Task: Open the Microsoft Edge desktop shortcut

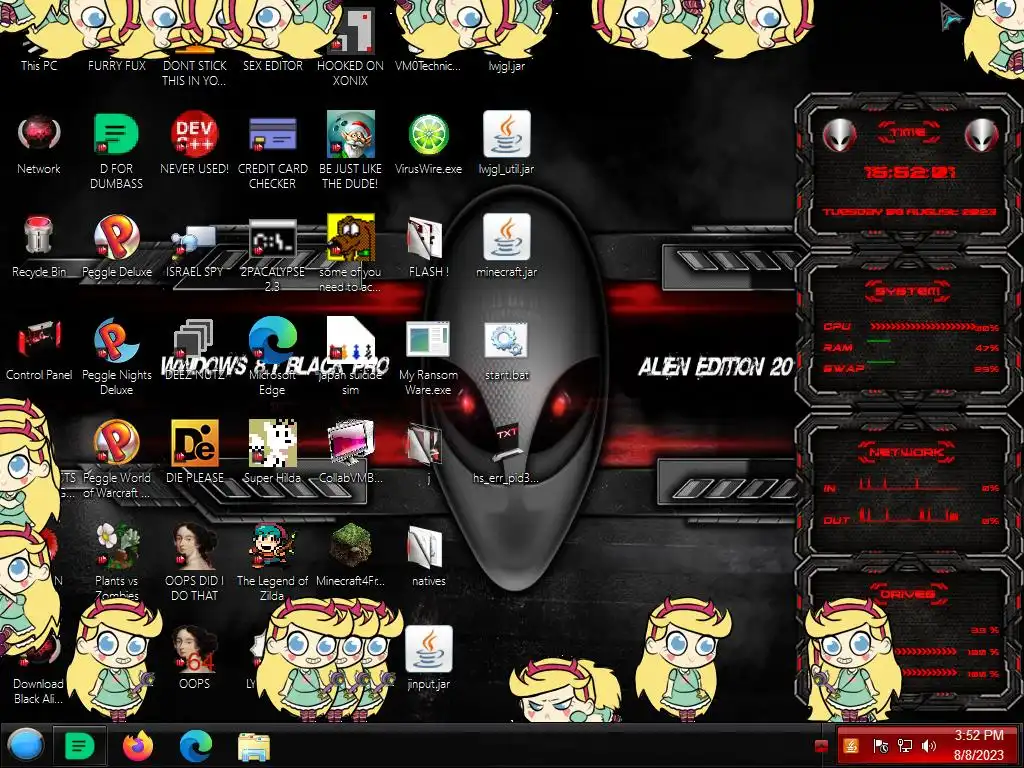Action: click(272, 340)
